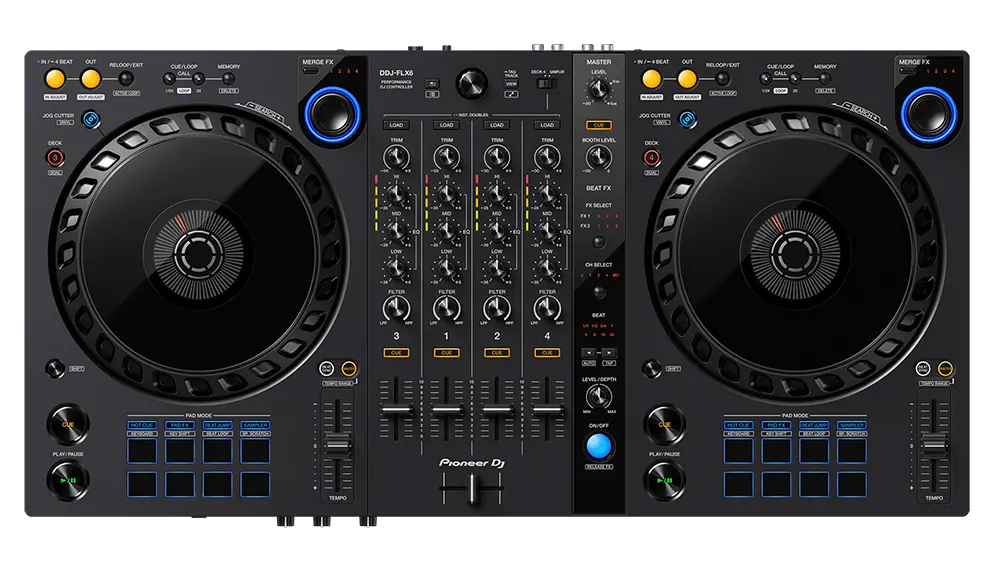Touch the left deck jog wheel center
This screenshot has width=1000, height=569.
click(198, 254)
